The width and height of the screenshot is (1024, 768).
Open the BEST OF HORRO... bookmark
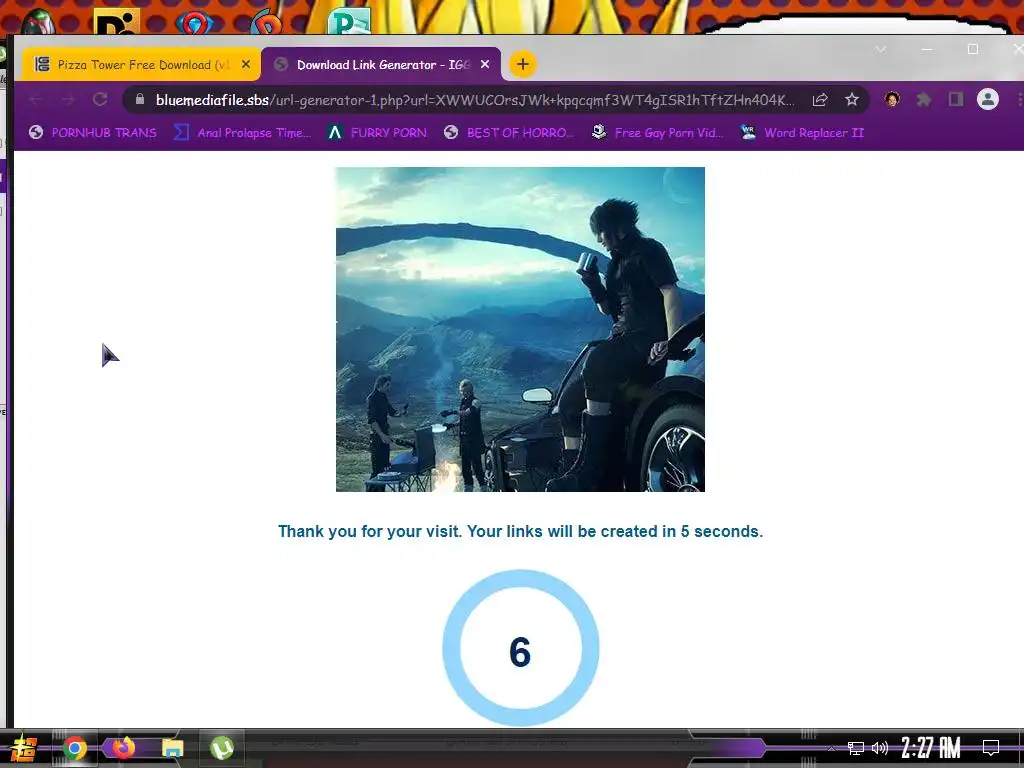[x=509, y=133]
